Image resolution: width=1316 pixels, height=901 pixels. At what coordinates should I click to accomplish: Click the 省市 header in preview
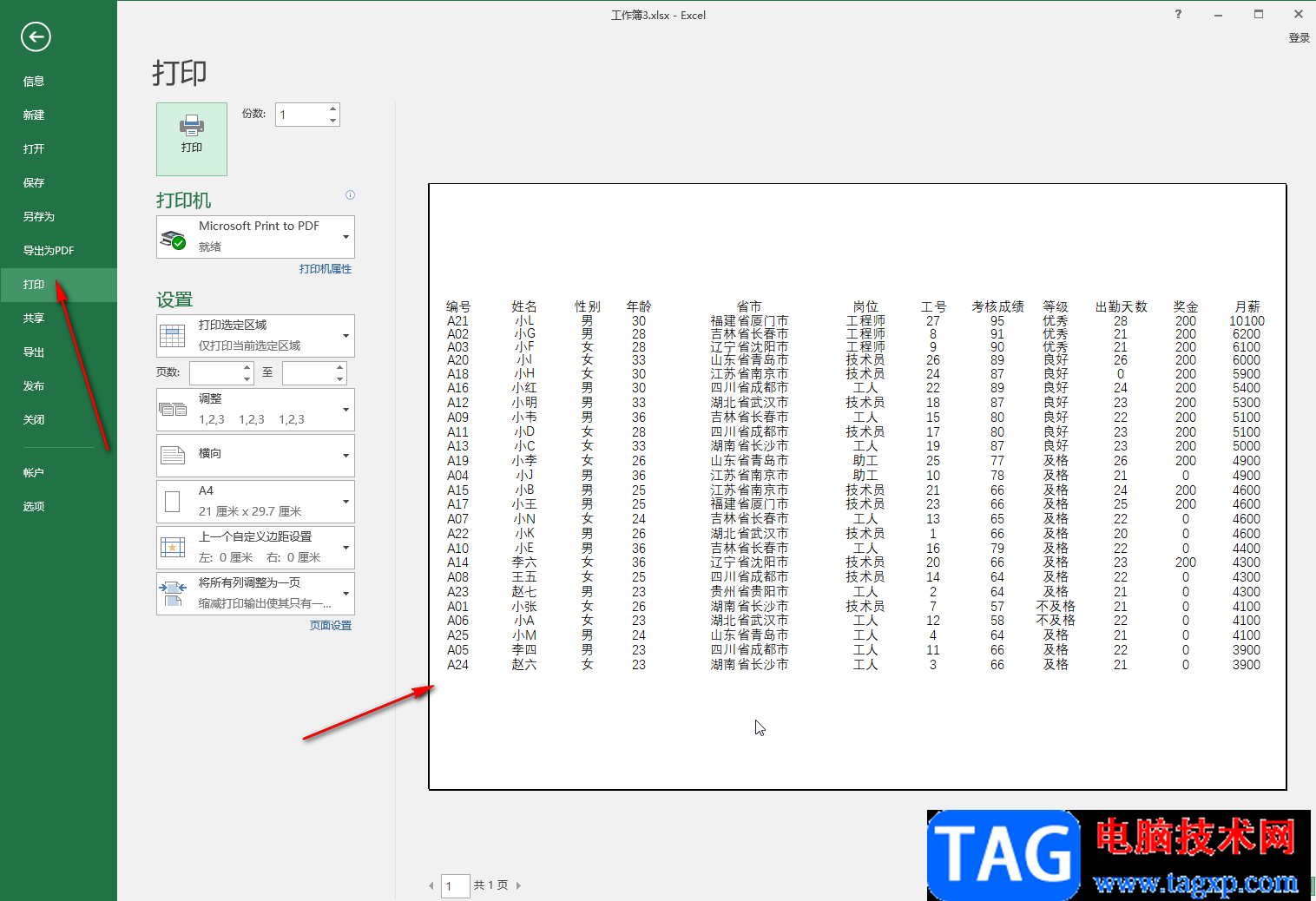click(x=749, y=306)
